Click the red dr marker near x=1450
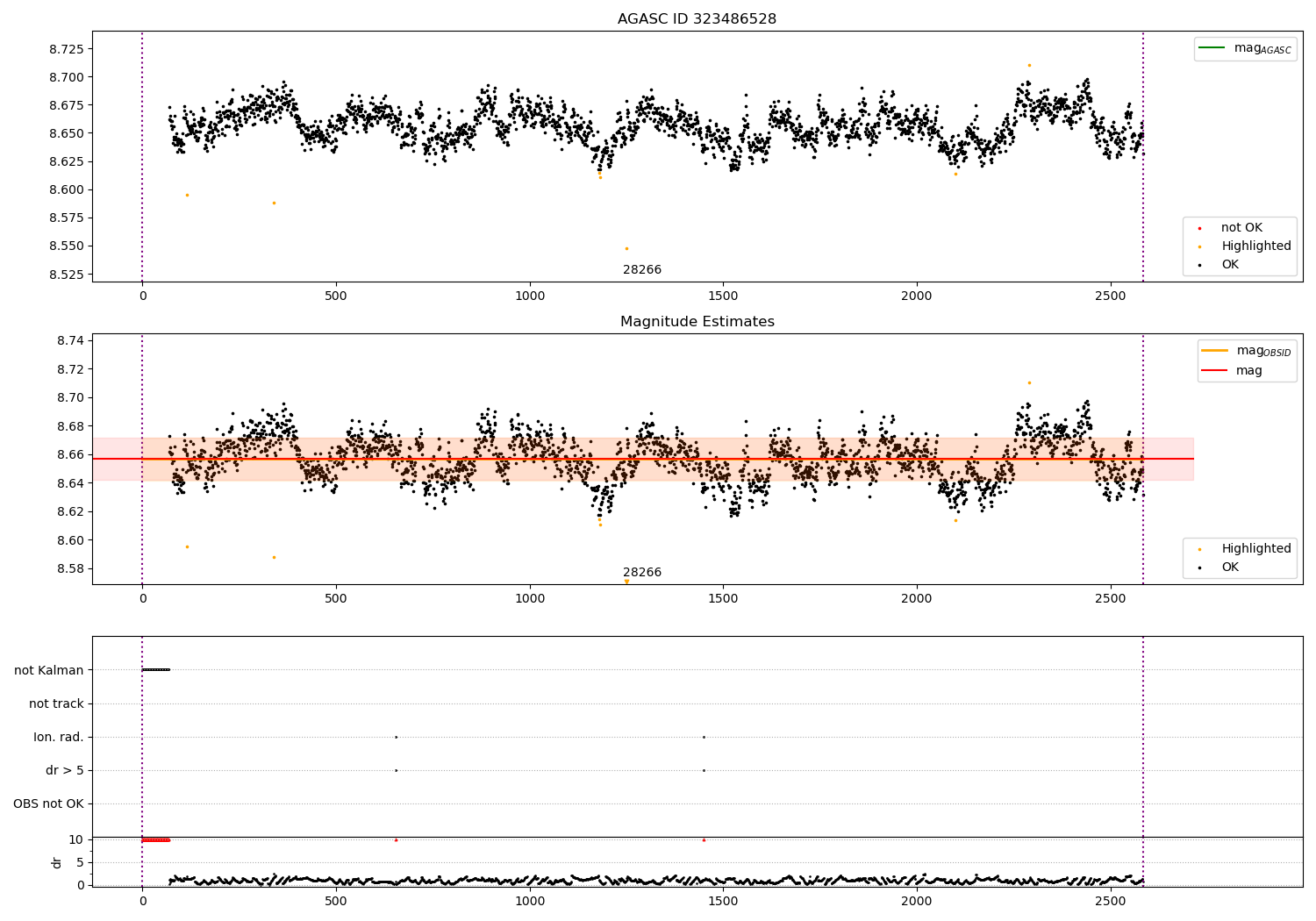 [x=704, y=839]
